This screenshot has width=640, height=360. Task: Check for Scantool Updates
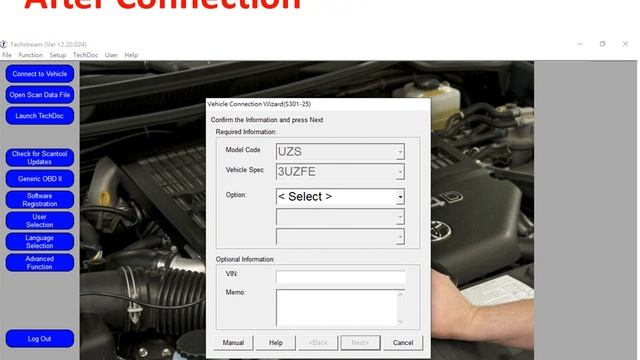(x=40, y=158)
